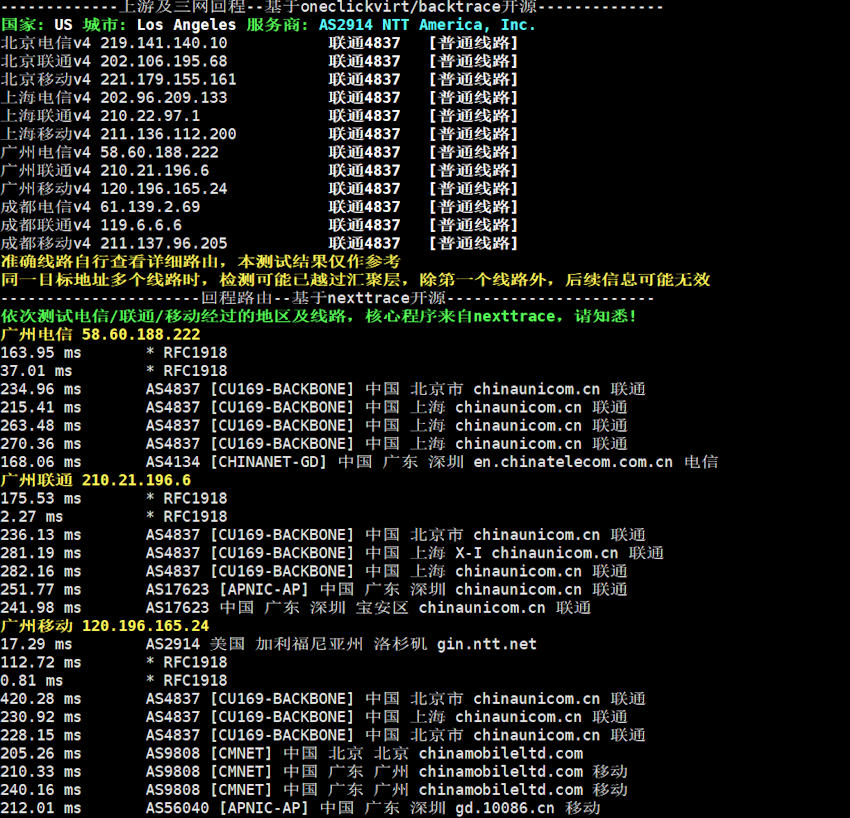Select the IP 58.60.188.222 in the backtrace table

(x=159, y=152)
